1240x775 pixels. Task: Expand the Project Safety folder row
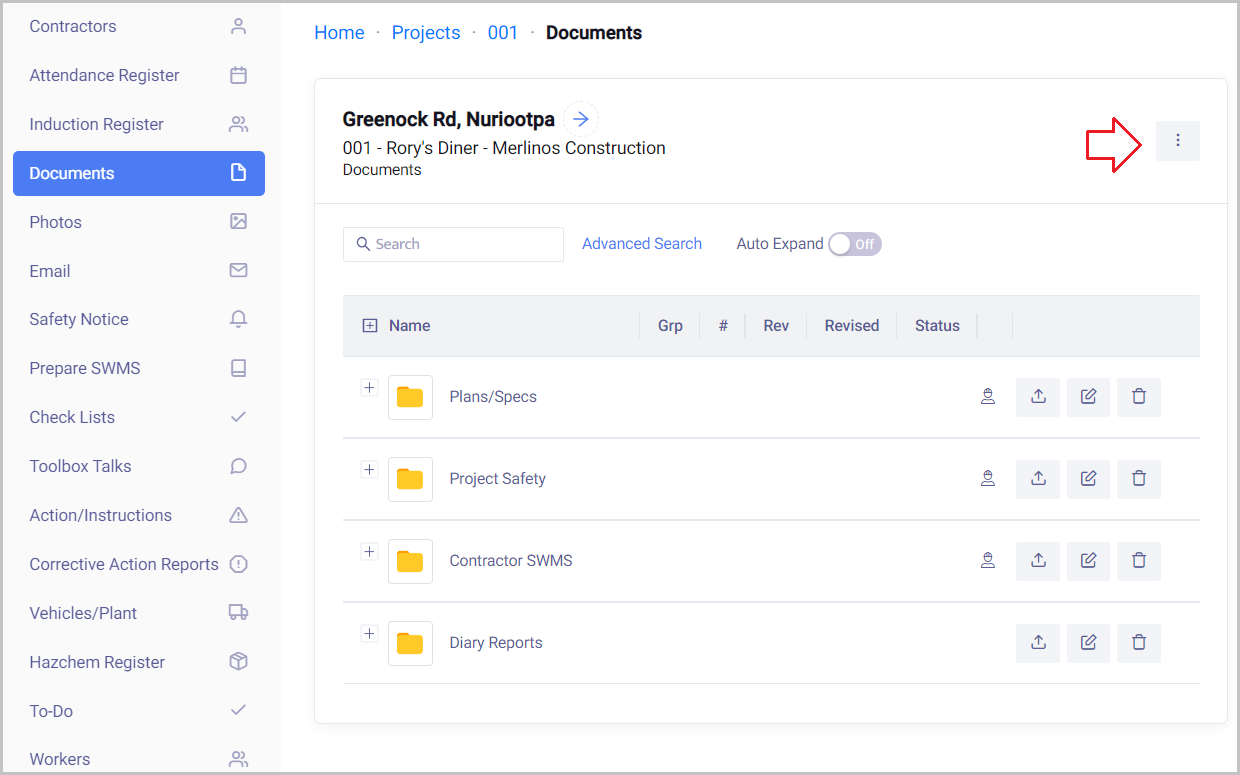(x=369, y=470)
